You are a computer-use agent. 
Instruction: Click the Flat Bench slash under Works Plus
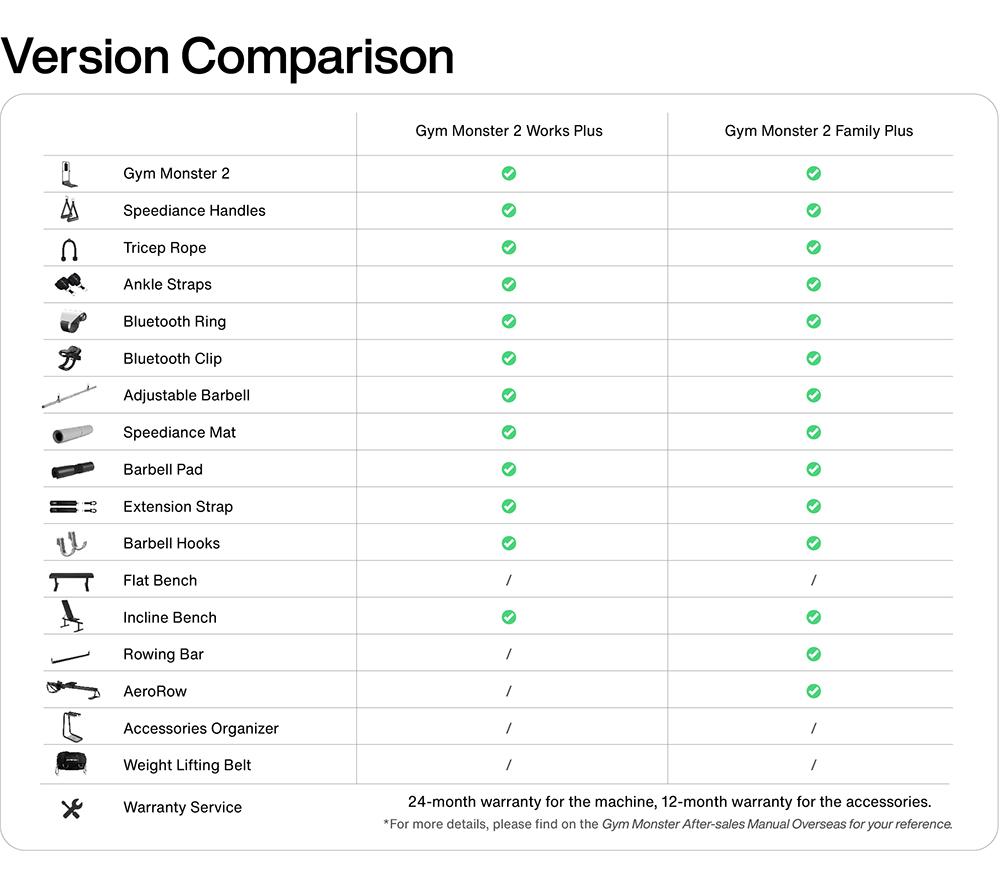point(508,580)
